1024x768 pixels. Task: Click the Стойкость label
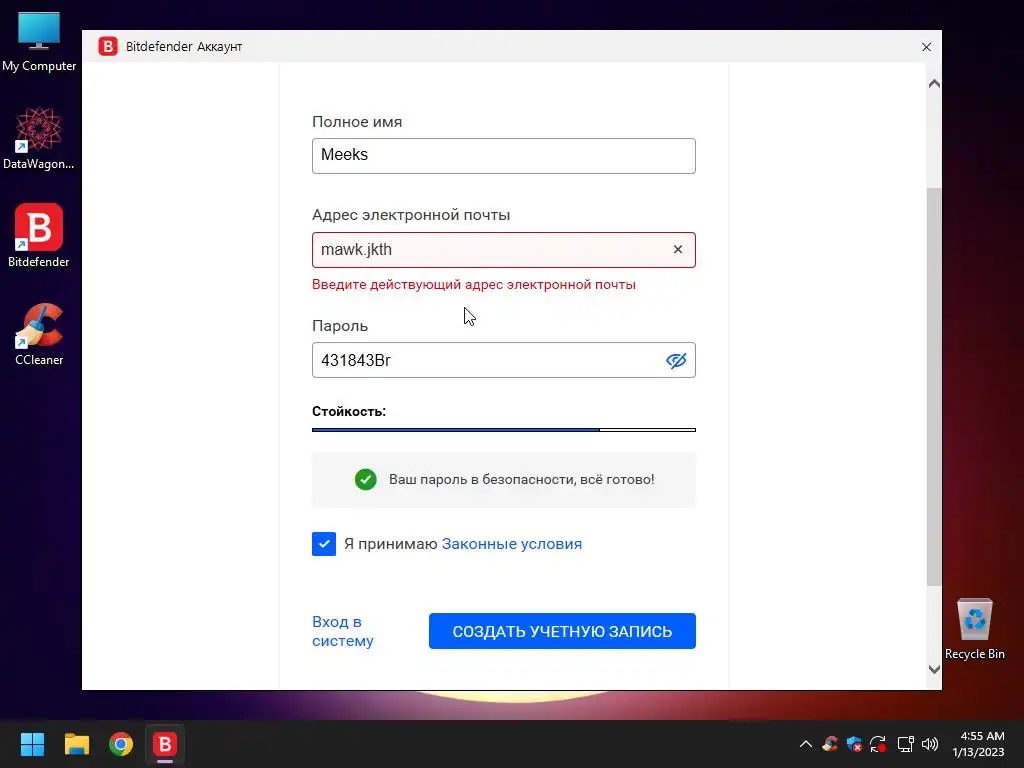(349, 411)
